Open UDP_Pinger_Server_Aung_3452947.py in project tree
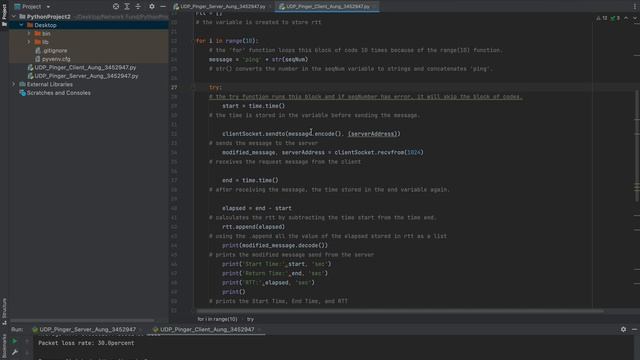640x360 pixels. click(82, 76)
